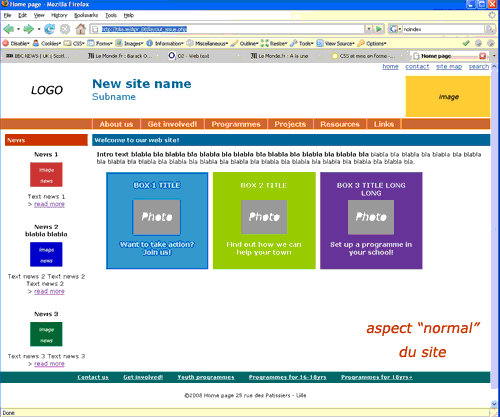Click the rightmost grey round status icon on the Web Developer toolbar
The height and width of the screenshot is (417, 500).
click(x=490, y=43)
